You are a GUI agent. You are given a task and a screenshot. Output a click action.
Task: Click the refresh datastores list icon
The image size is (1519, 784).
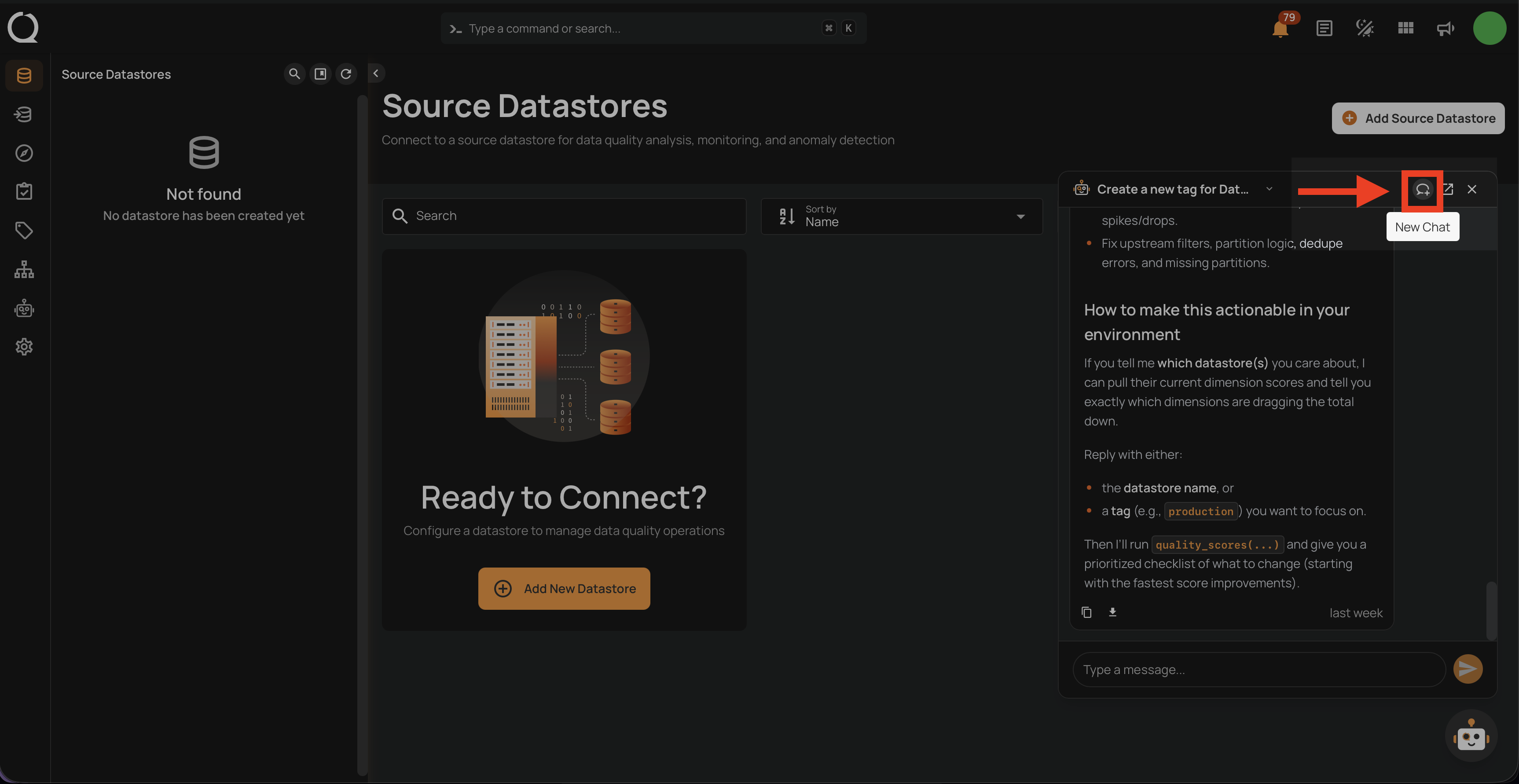[346, 73]
